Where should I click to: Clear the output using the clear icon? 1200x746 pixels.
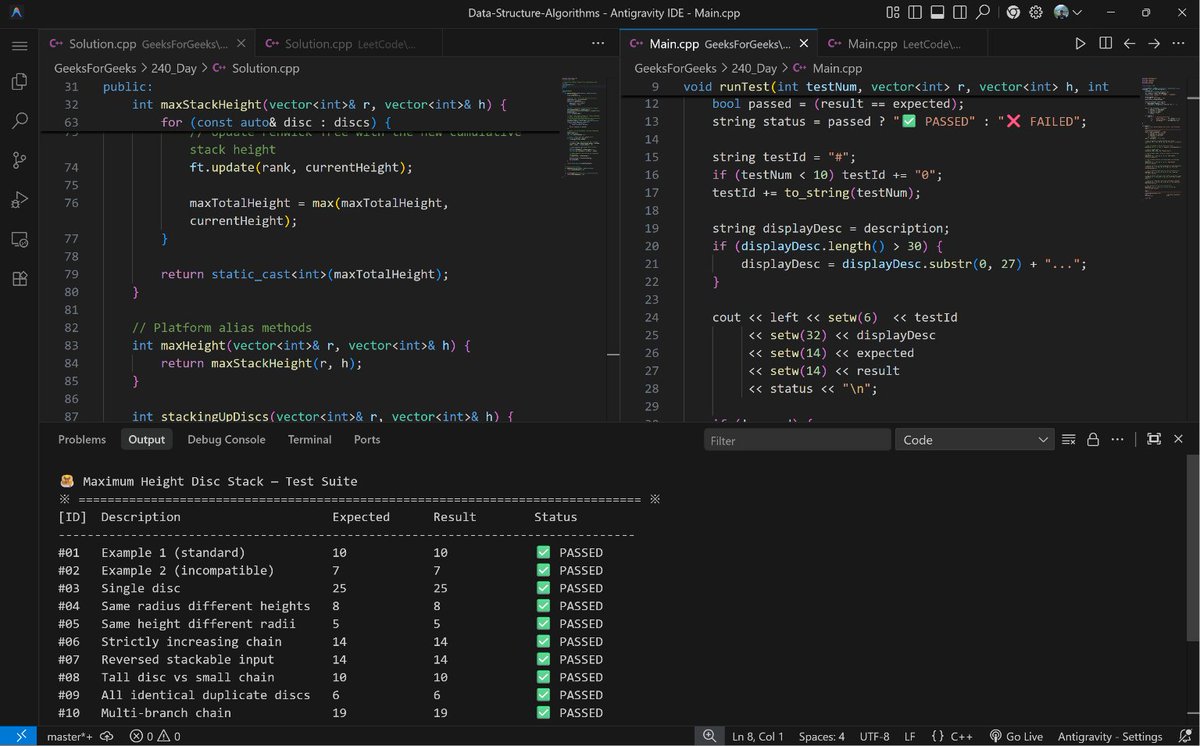click(x=1068, y=440)
